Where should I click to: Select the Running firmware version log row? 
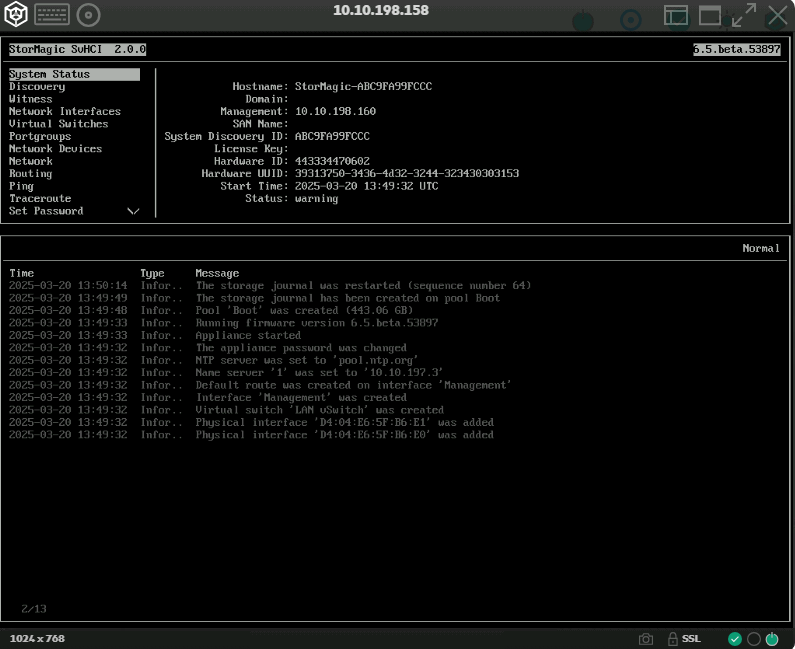(x=224, y=323)
